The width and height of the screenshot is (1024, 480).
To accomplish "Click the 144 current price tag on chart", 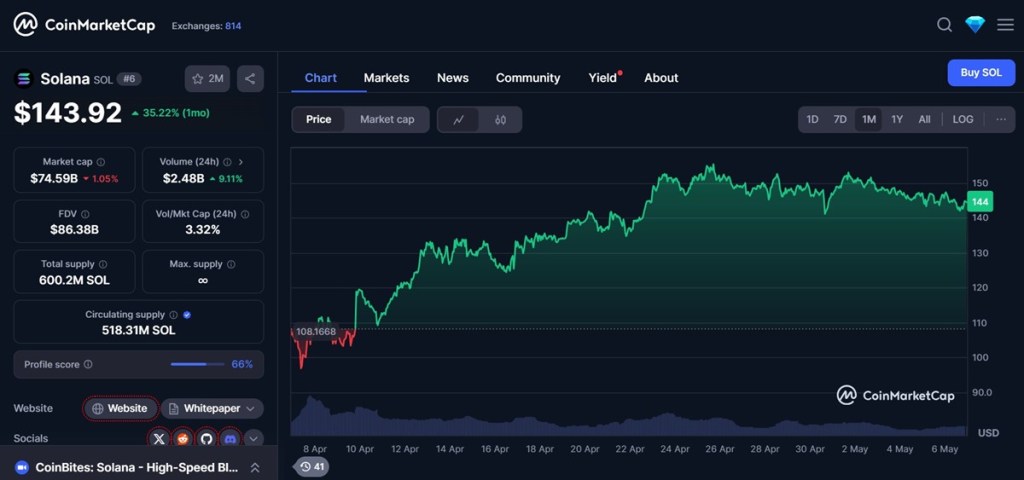I will pyautogui.click(x=980, y=202).
